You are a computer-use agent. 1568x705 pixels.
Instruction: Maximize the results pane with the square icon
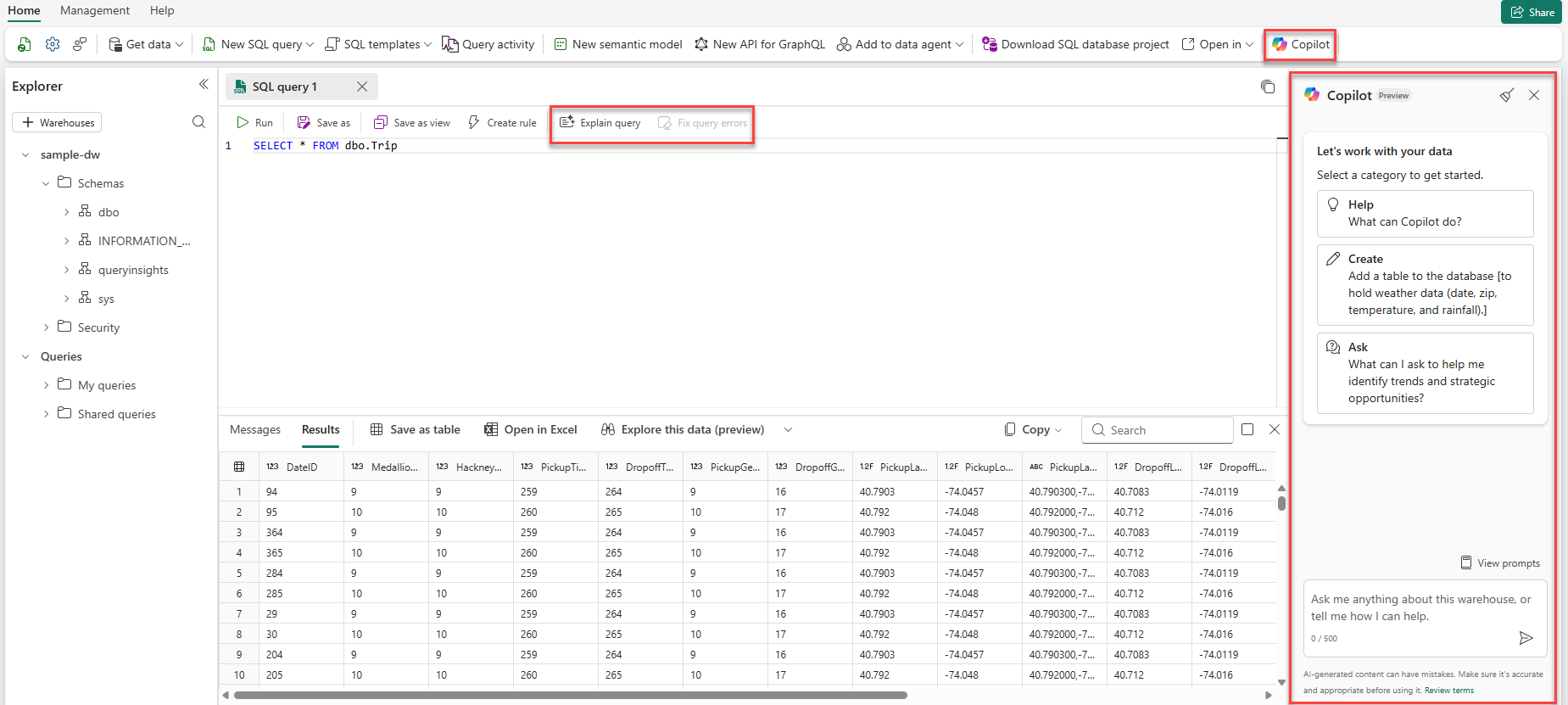click(1247, 429)
